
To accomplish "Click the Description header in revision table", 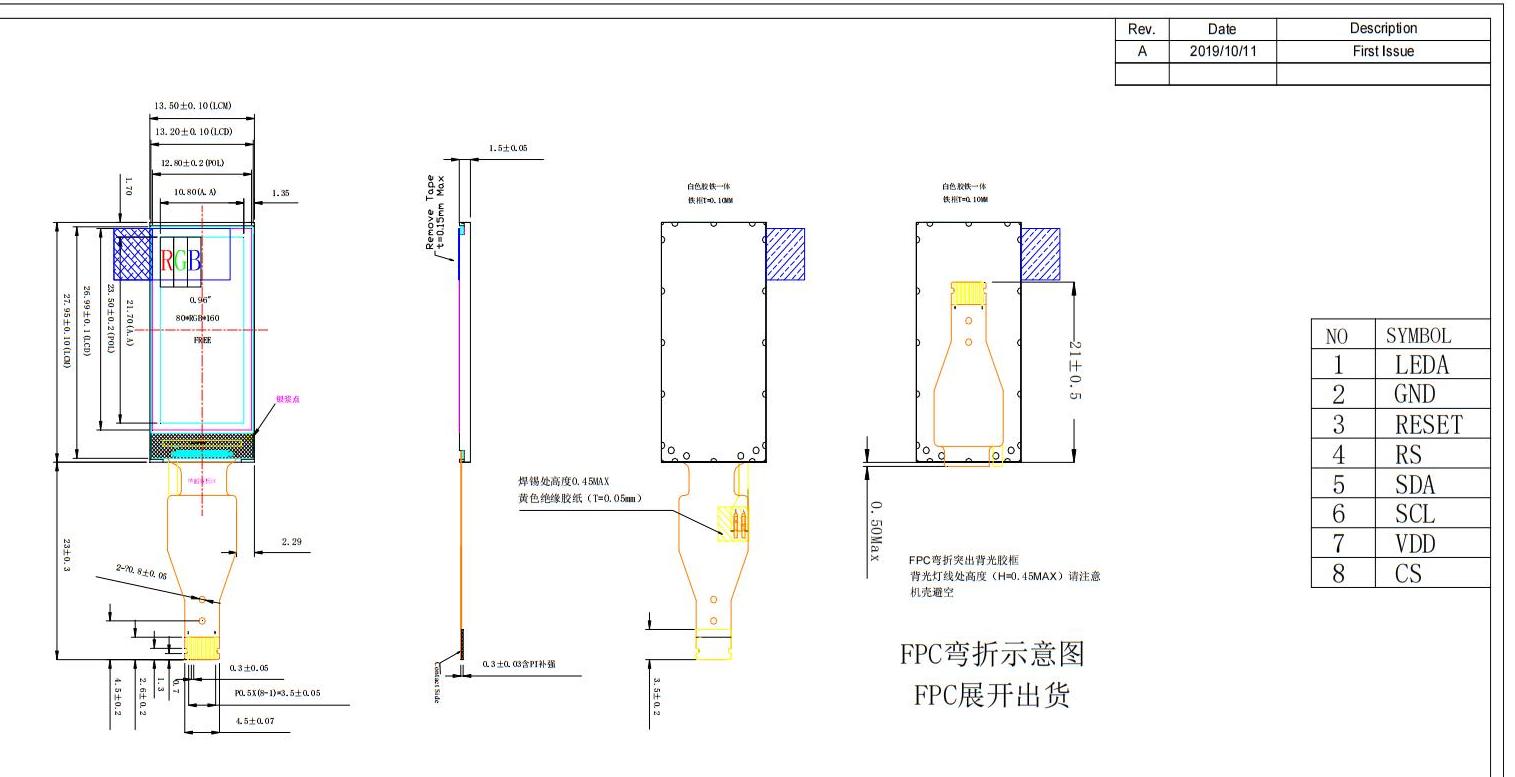I will [x=1383, y=29].
